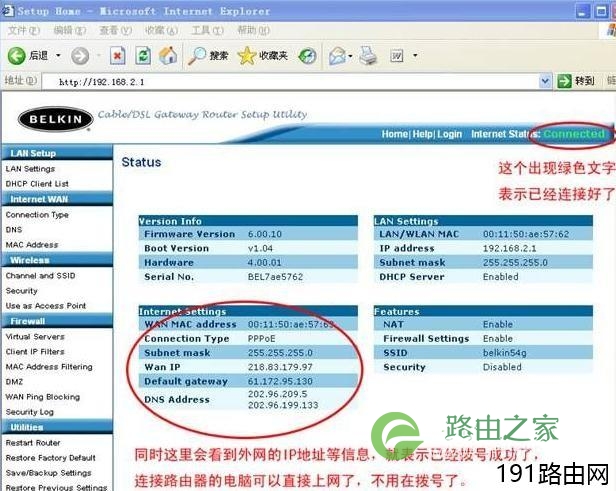Screen dimensions: 616x491
Task: Expand the Mail button dropdown arrow
Action: [350, 56]
